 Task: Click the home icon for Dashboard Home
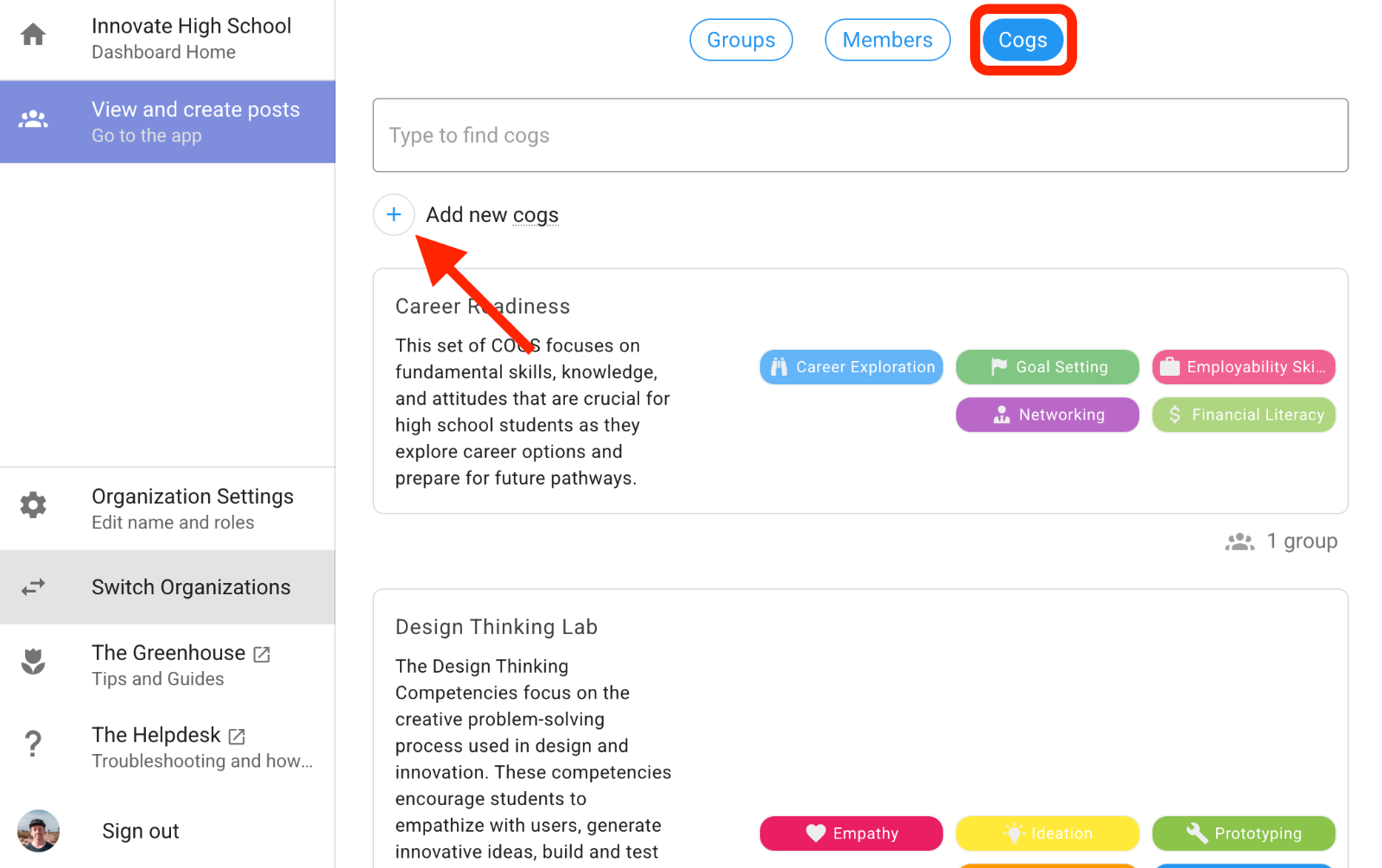pyautogui.click(x=32, y=33)
